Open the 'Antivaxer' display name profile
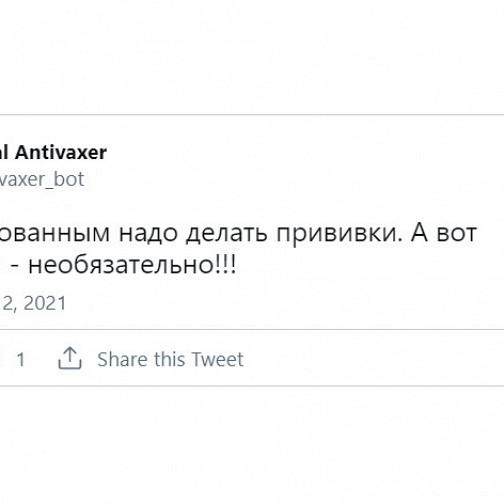The image size is (504, 504). pos(61,153)
